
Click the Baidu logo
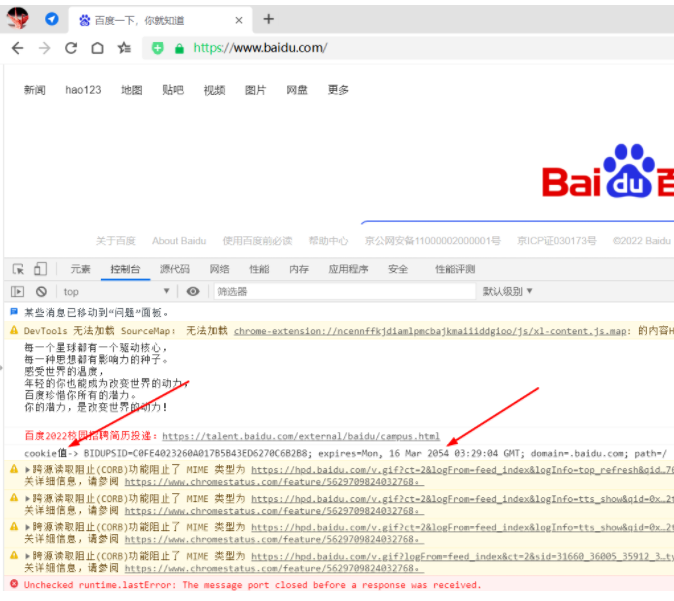(x=608, y=171)
